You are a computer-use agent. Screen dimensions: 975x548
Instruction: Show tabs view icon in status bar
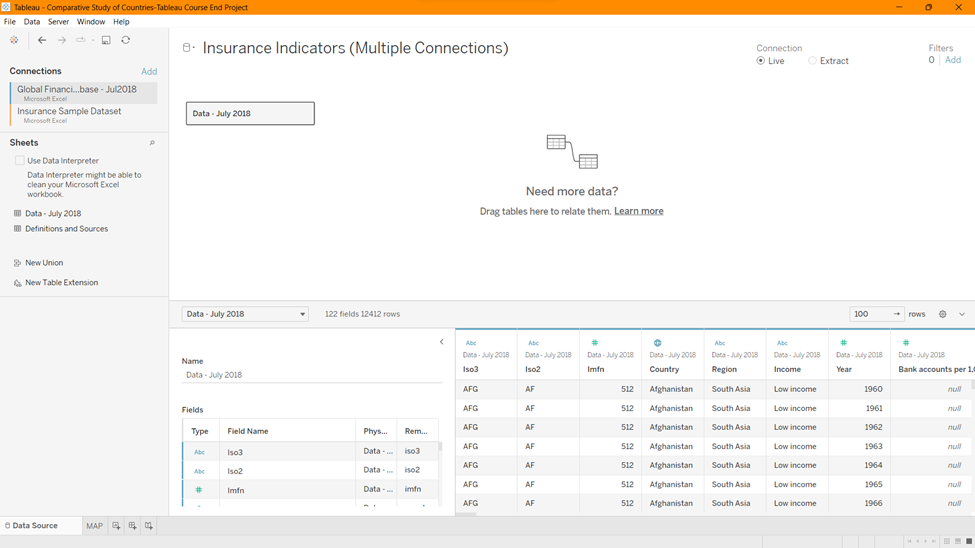969,541
